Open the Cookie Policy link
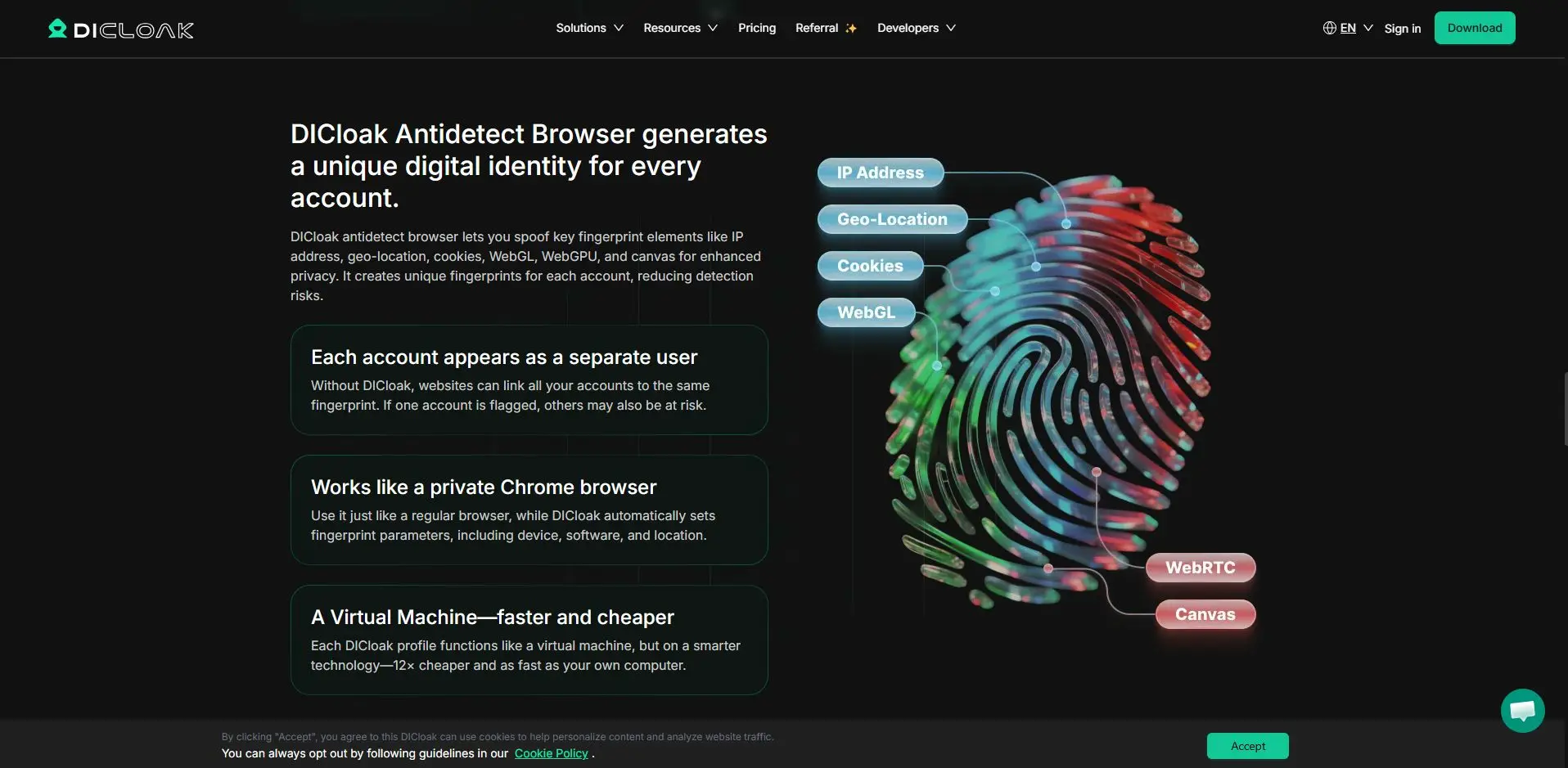 [552, 753]
